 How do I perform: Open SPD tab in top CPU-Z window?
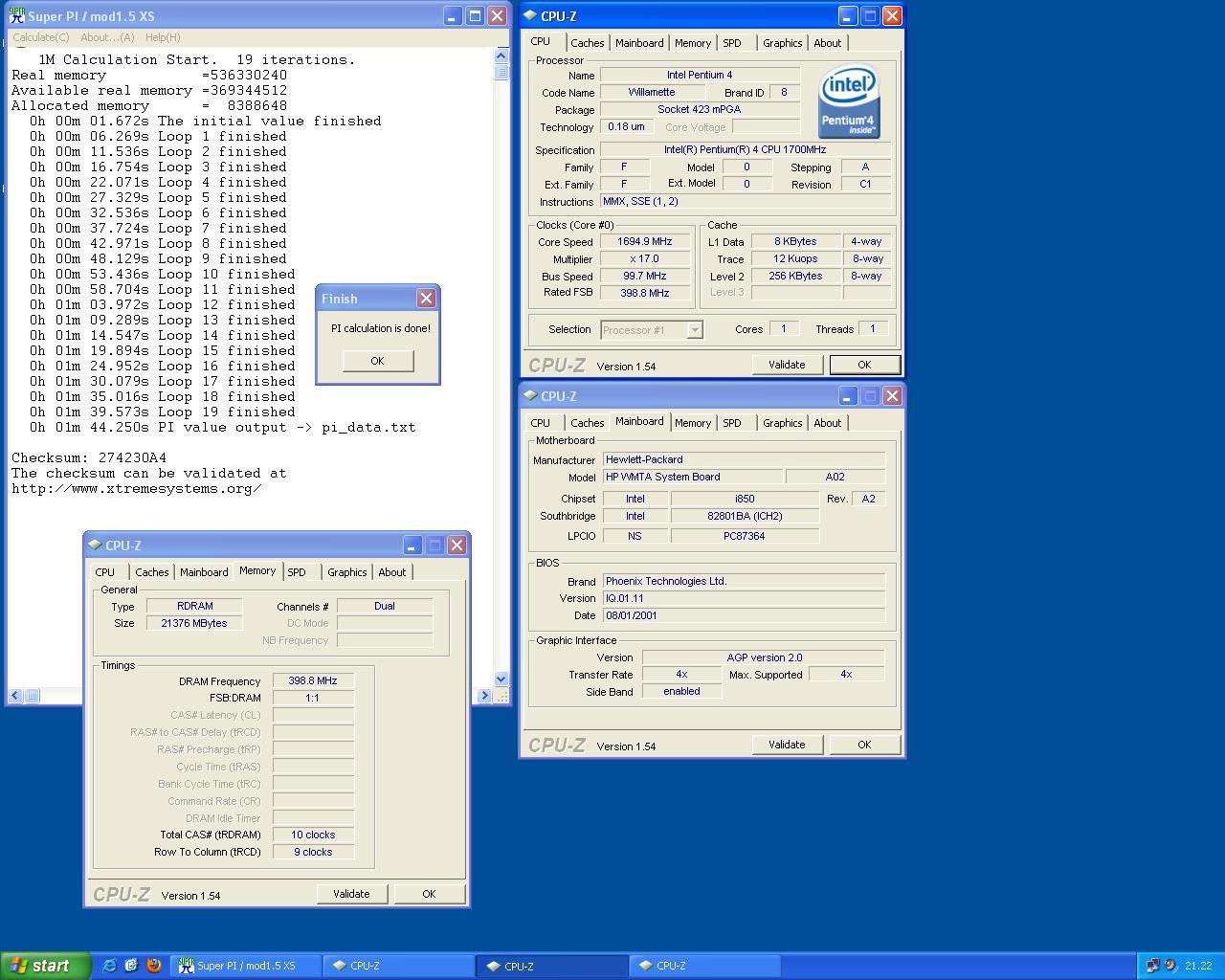(x=732, y=43)
